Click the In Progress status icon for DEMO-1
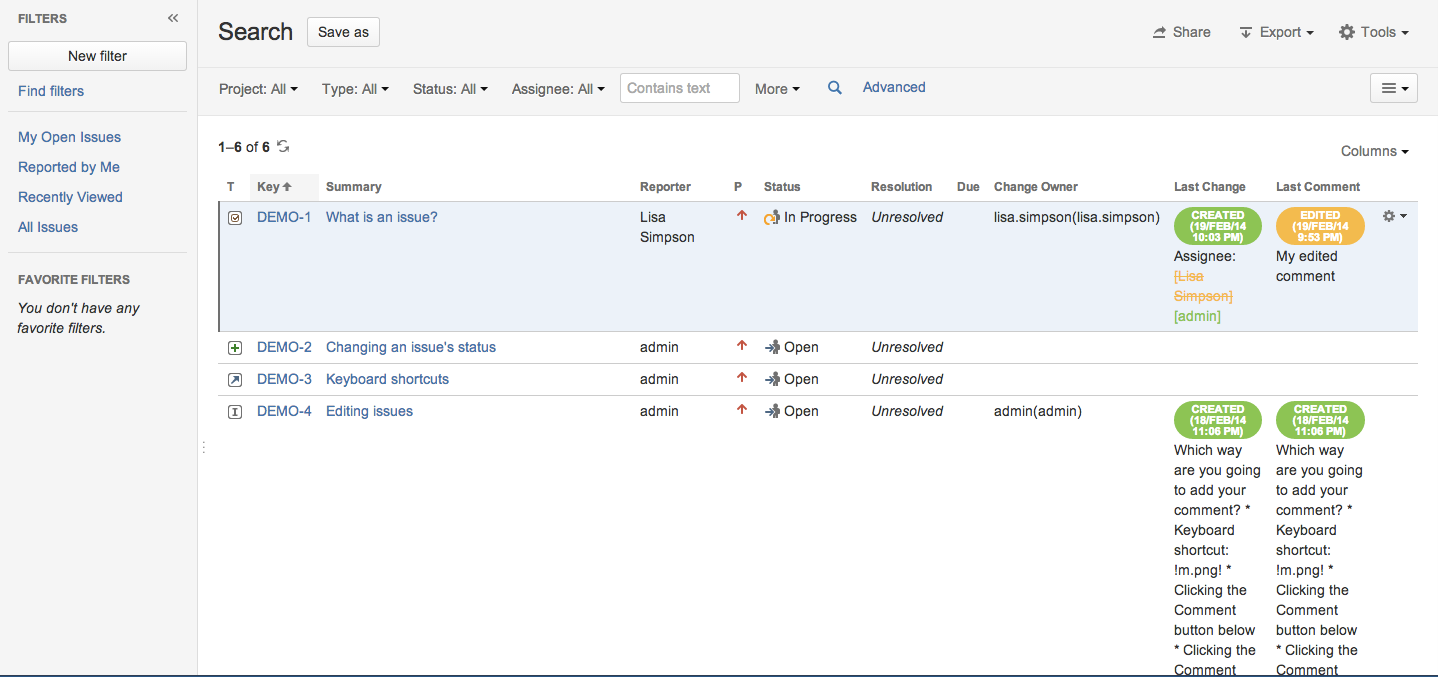Viewport: 1439px width, 677px height. [x=772, y=217]
